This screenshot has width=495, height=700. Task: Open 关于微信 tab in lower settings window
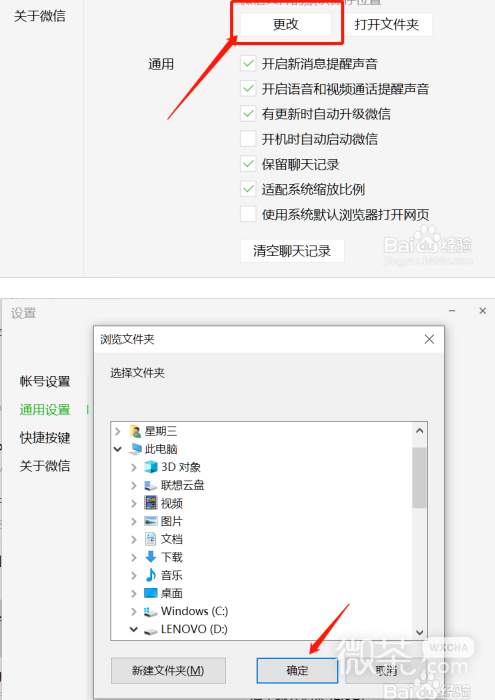coord(45,466)
